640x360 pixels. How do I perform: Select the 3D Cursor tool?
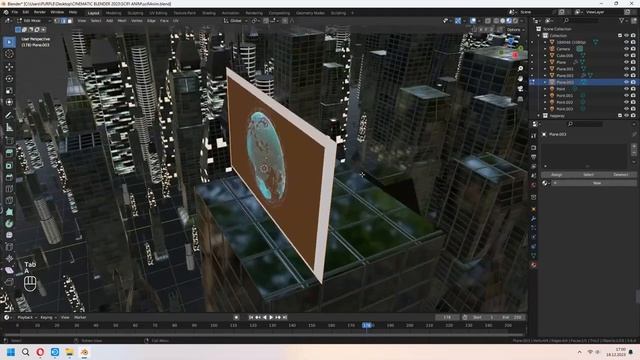click(x=9, y=54)
